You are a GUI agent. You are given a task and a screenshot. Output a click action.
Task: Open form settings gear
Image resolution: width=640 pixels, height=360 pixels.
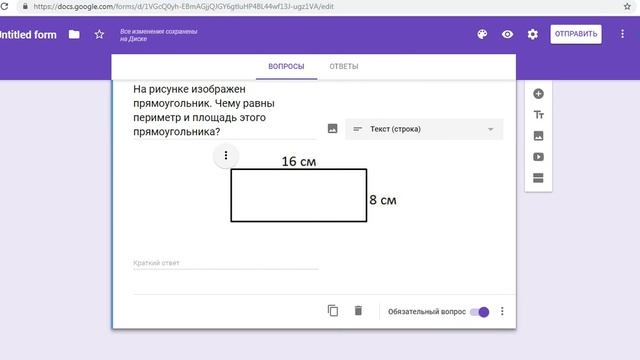533,34
